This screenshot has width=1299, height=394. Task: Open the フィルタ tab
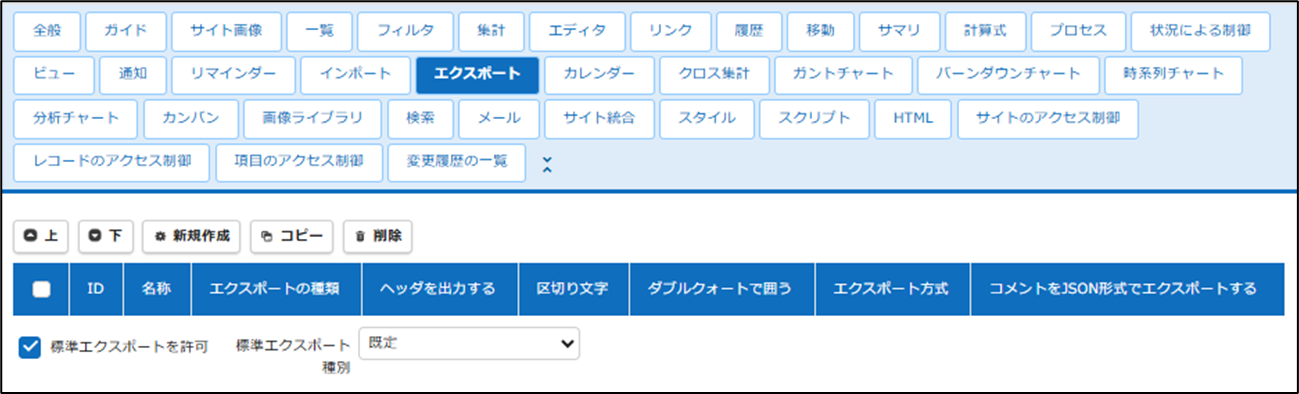(x=405, y=31)
